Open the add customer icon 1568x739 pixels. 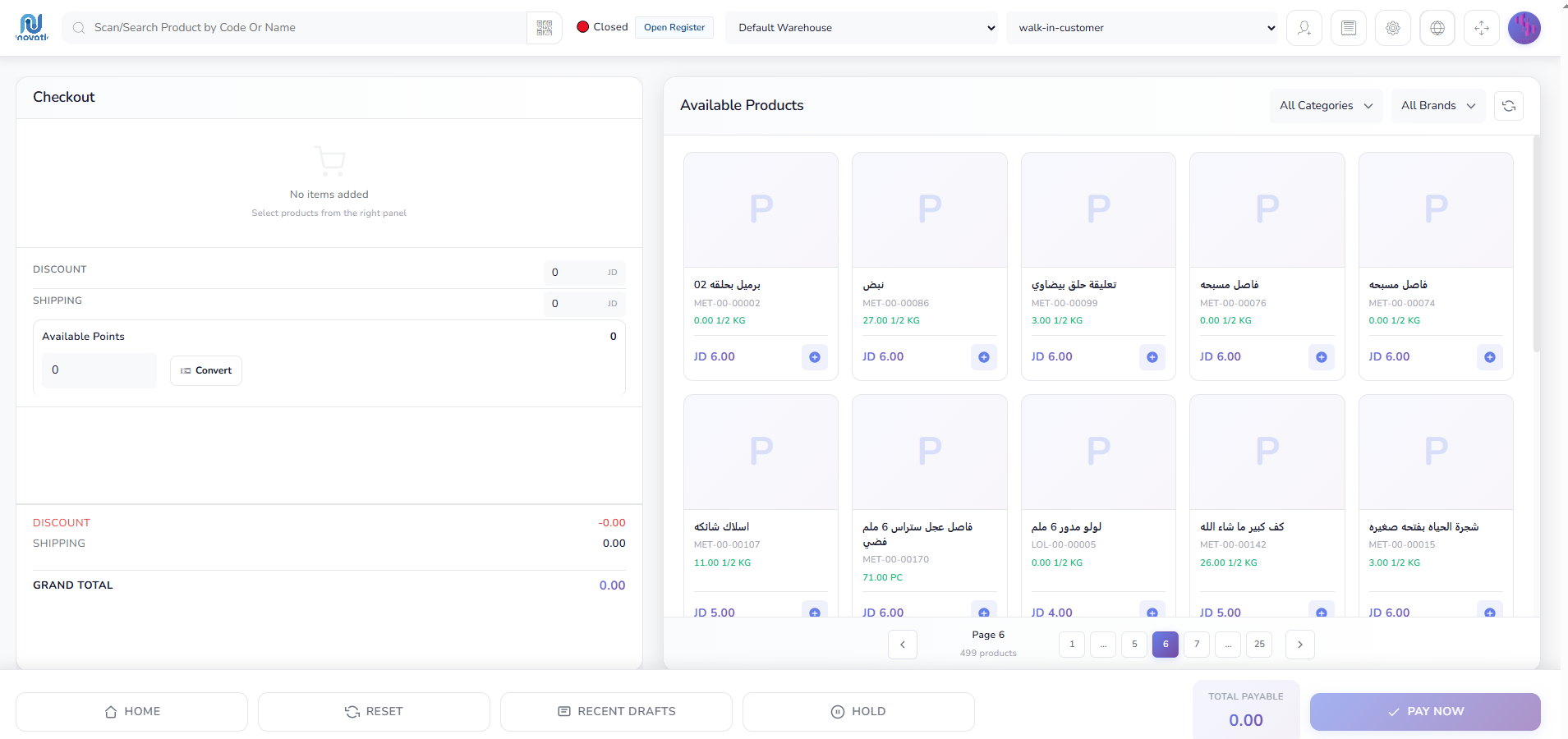1304,28
